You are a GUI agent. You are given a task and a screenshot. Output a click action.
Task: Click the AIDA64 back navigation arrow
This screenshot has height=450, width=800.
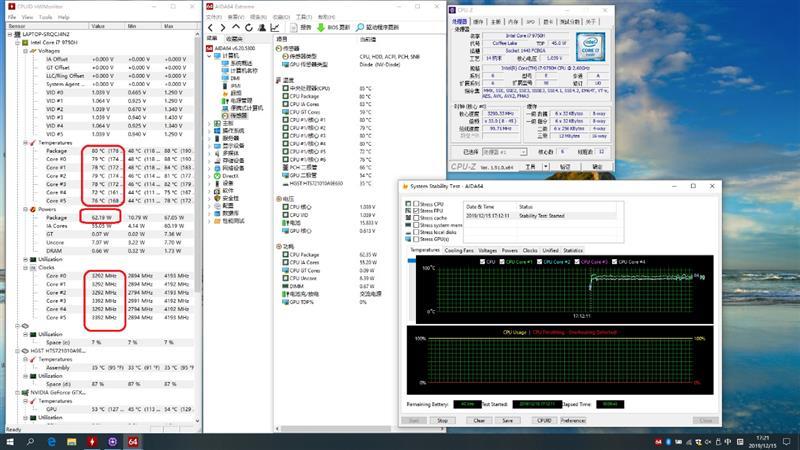click(x=211, y=27)
